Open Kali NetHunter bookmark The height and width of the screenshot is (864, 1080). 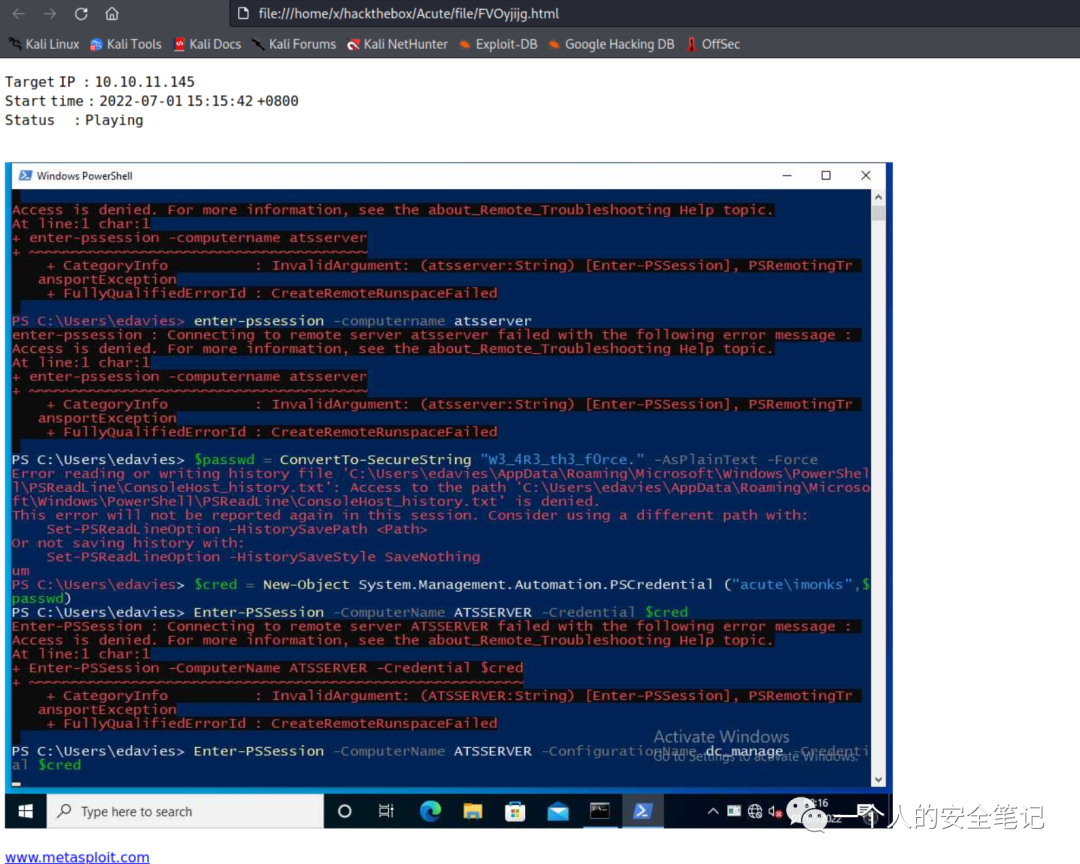pos(397,44)
